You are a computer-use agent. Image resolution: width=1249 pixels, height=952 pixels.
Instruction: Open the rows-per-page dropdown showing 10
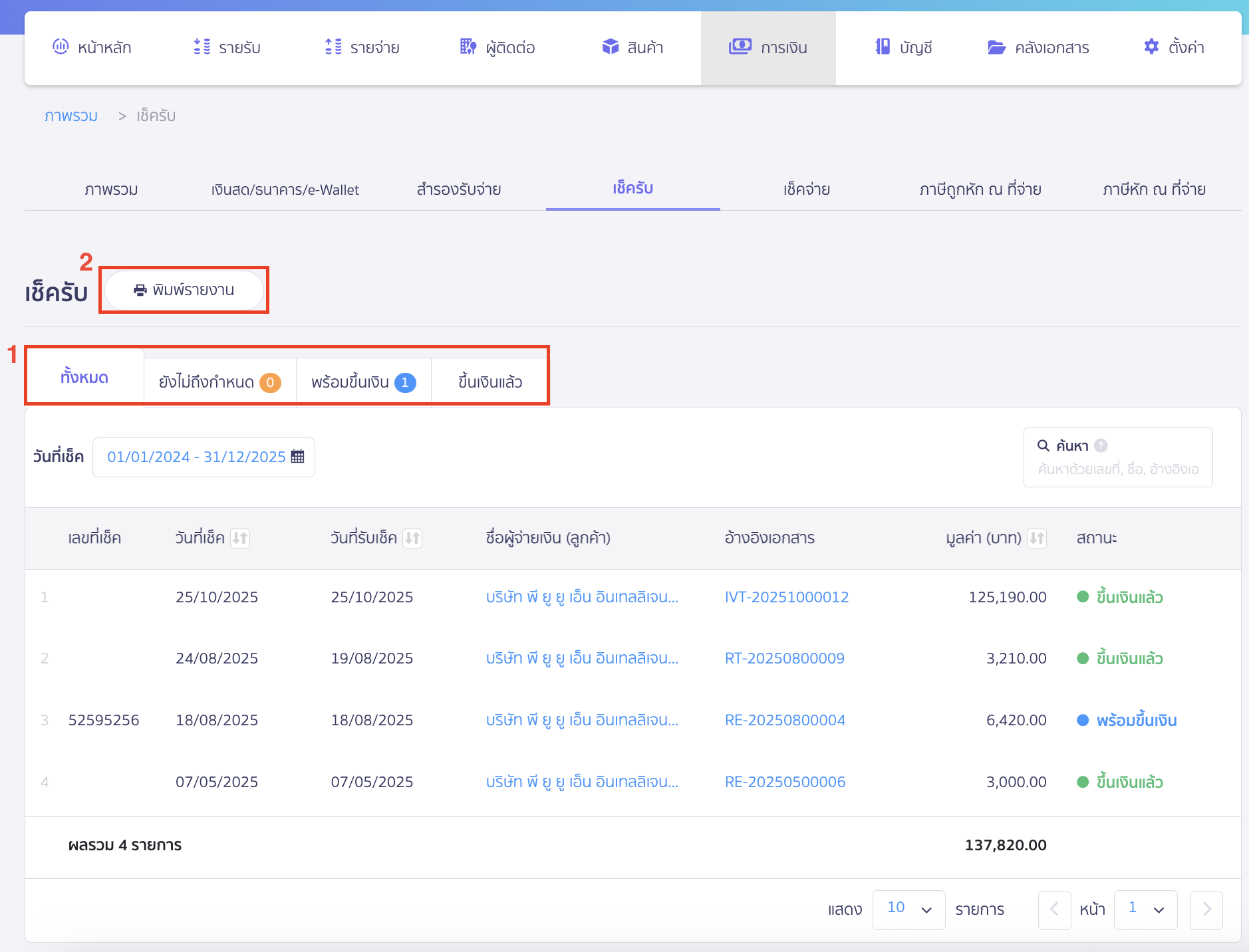pyautogui.click(x=908, y=909)
